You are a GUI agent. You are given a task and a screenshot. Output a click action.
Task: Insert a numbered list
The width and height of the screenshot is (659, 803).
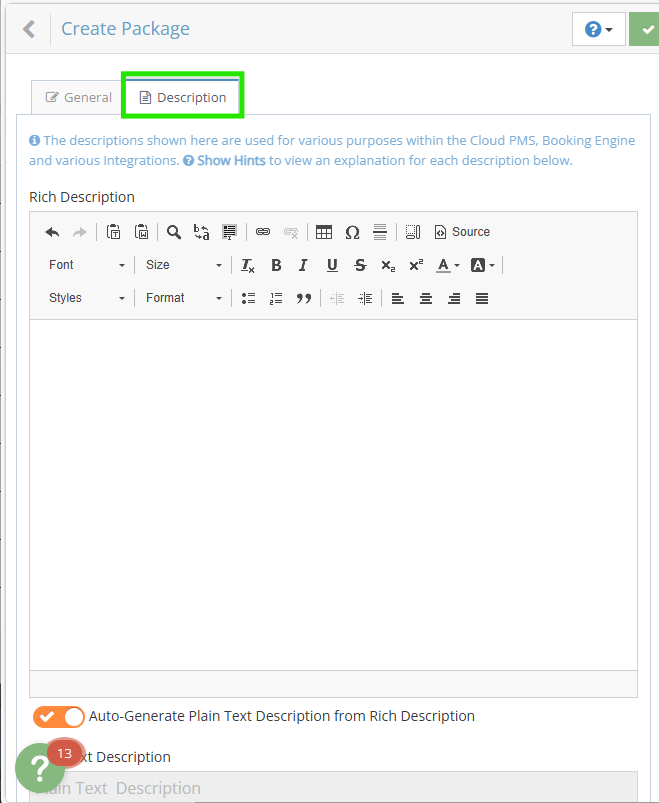(x=276, y=299)
